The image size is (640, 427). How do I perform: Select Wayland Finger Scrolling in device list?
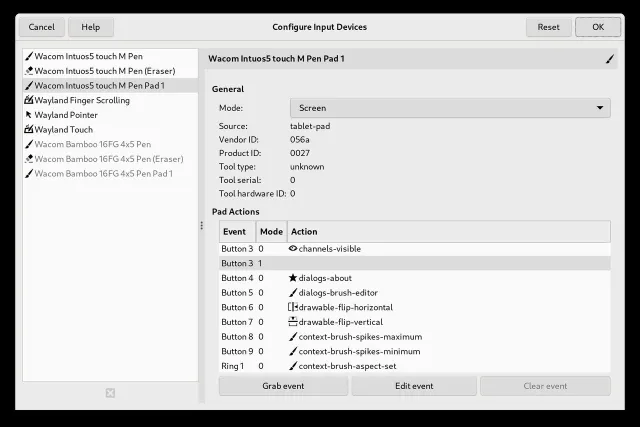tap(110, 100)
